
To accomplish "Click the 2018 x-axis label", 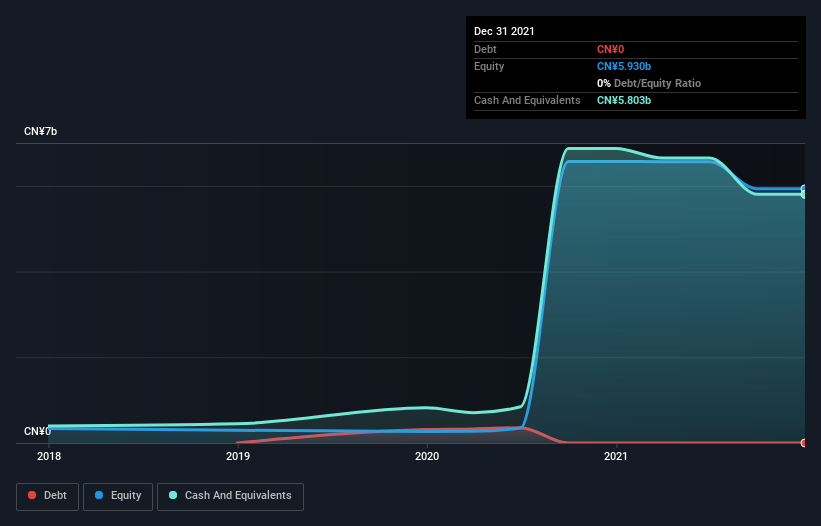I will 49,456.
